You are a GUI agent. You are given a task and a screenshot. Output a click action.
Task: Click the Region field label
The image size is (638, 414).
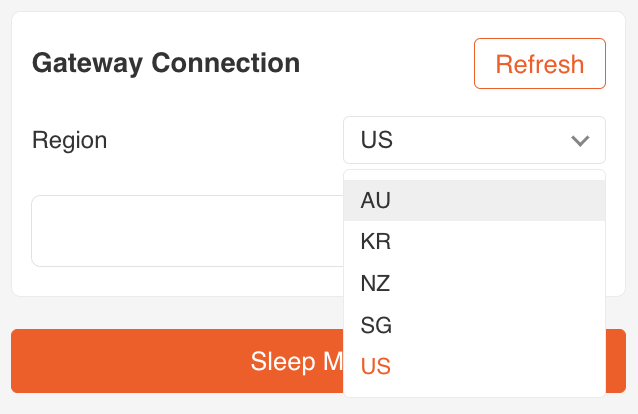coord(70,140)
